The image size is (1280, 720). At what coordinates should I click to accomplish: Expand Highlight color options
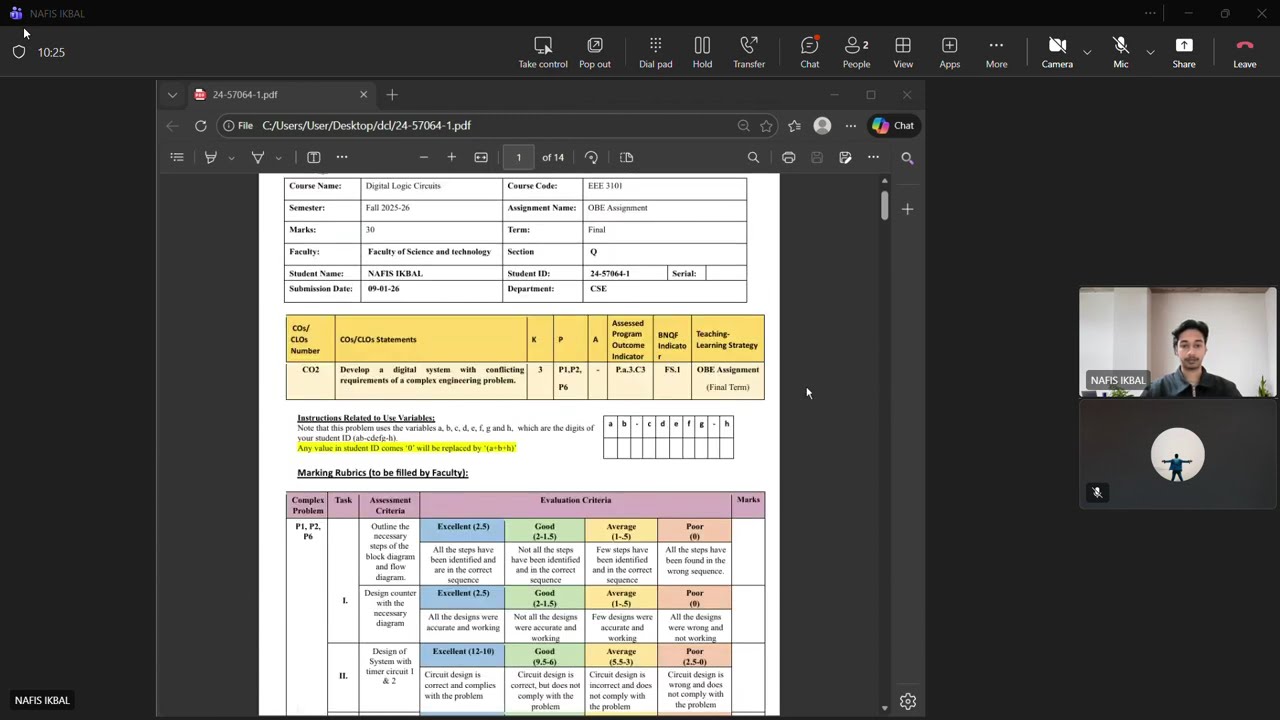[x=231, y=158]
